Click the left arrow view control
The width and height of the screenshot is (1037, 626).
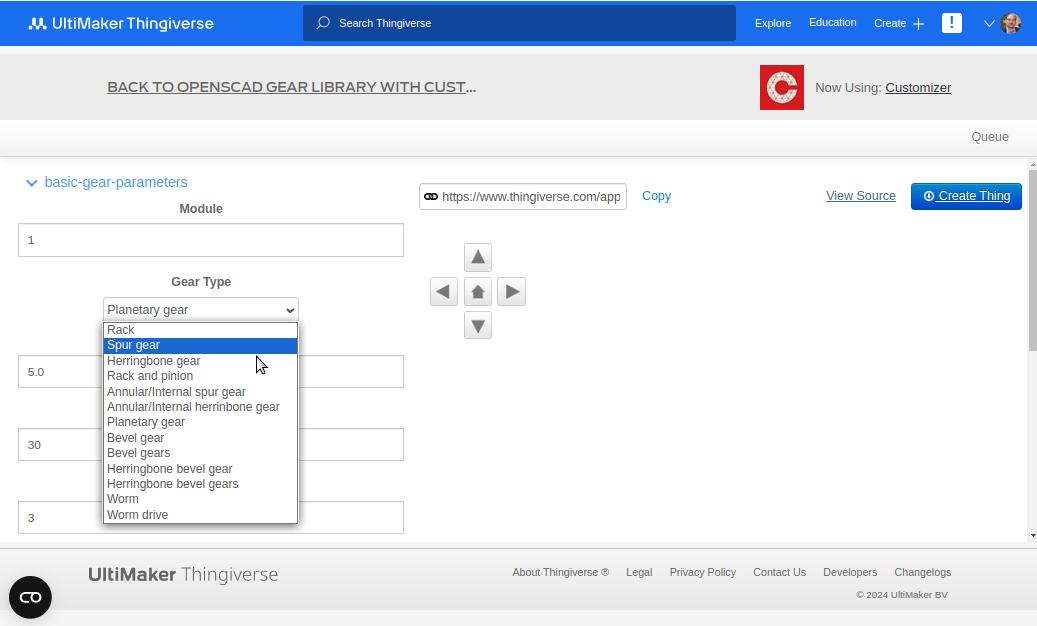(444, 292)
